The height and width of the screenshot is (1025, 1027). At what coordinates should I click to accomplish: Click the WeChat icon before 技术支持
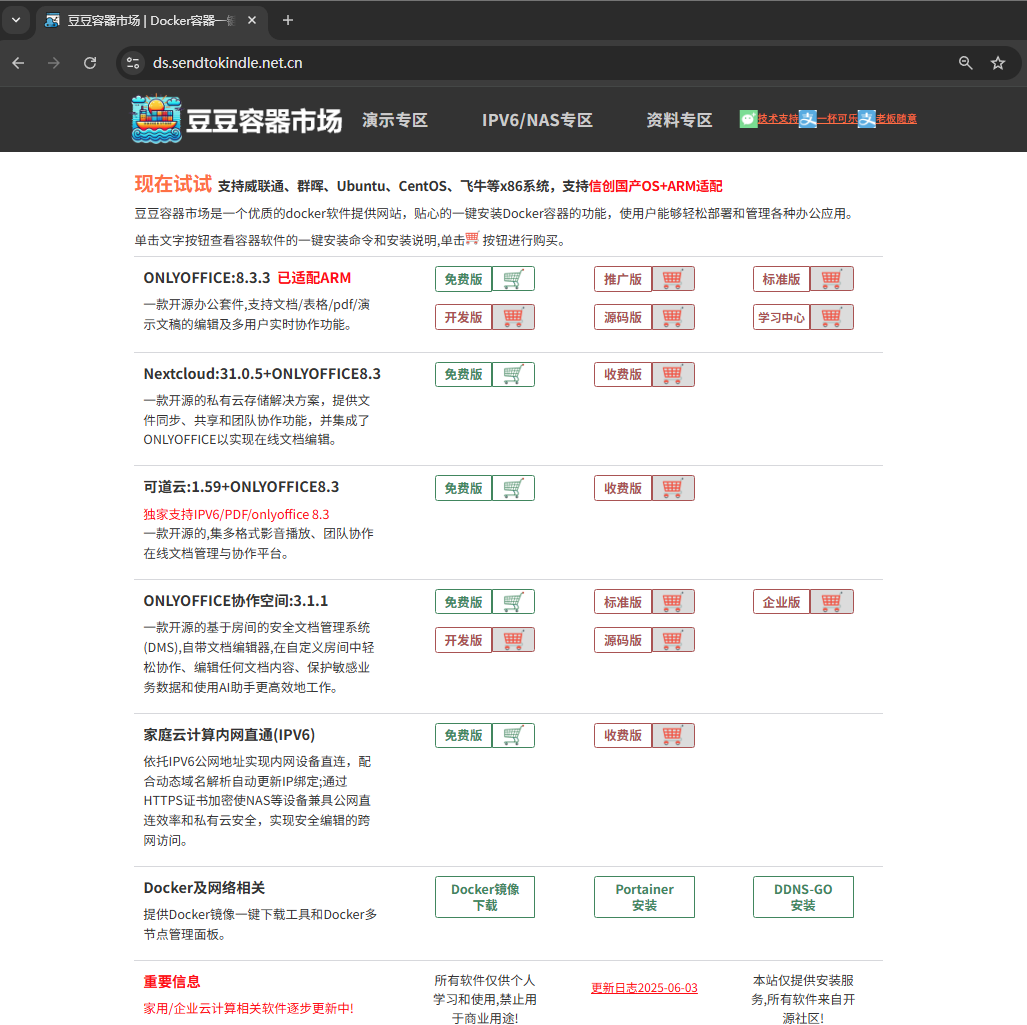click(749, 119)
